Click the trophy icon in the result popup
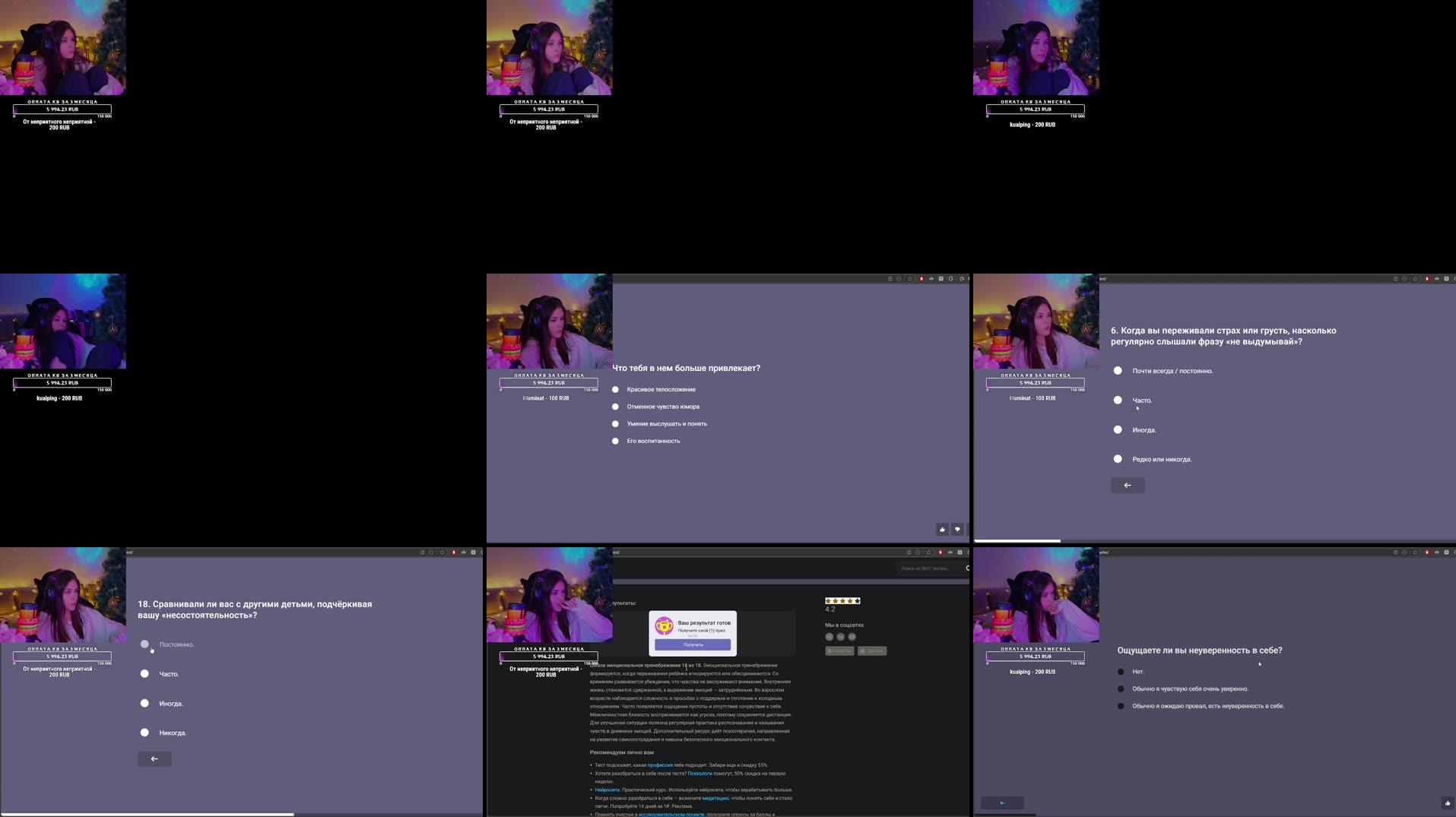This screenshot has height=817, width=1456. pyautogui.click(x=664, y=625)
